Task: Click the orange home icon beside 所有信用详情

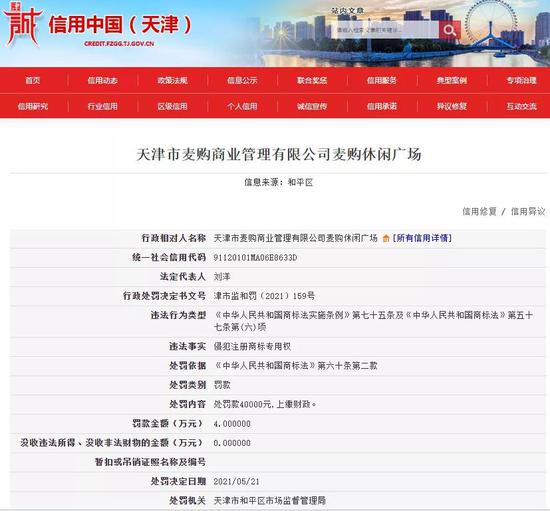Action: click(386, 238)
